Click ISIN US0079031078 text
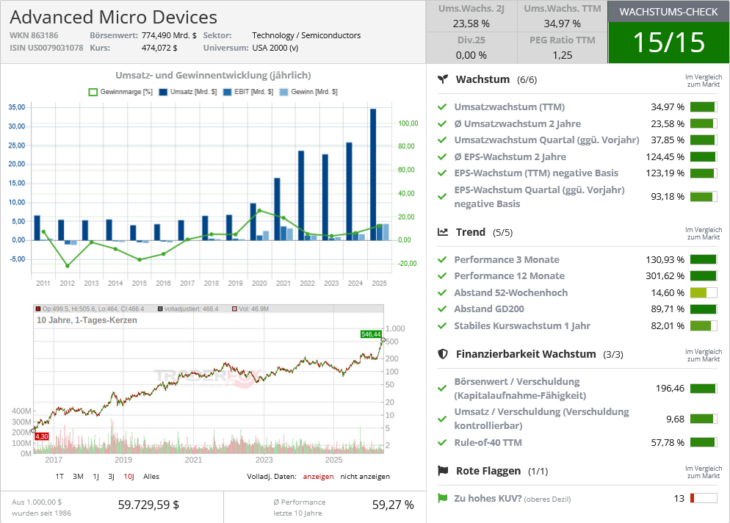Viewport: 730px width, 523px height. 46,48
